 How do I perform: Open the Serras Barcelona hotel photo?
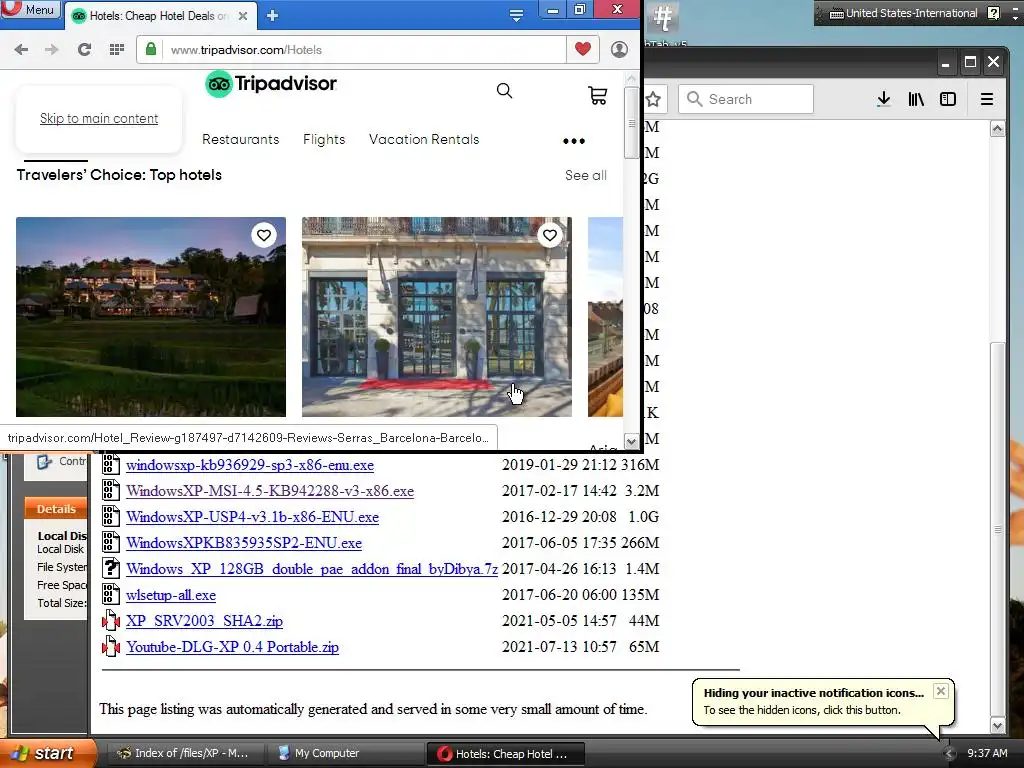tap(437, 317)
